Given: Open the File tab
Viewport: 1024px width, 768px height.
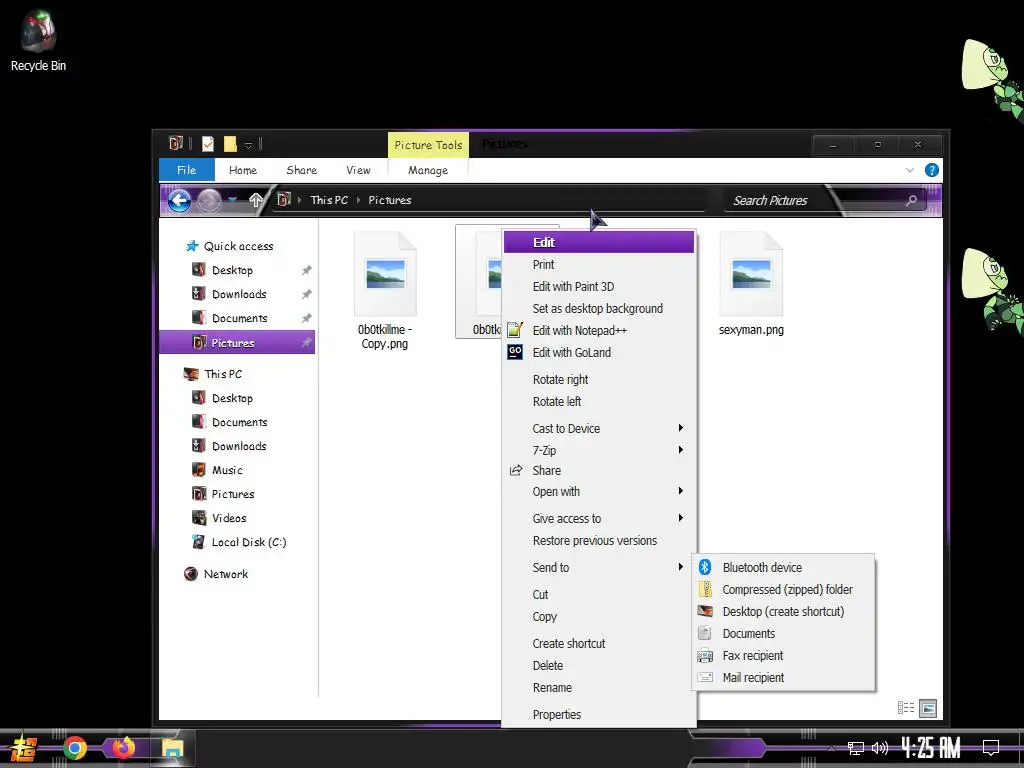Looking at the screenshot, I should click(x=187, y=170).
